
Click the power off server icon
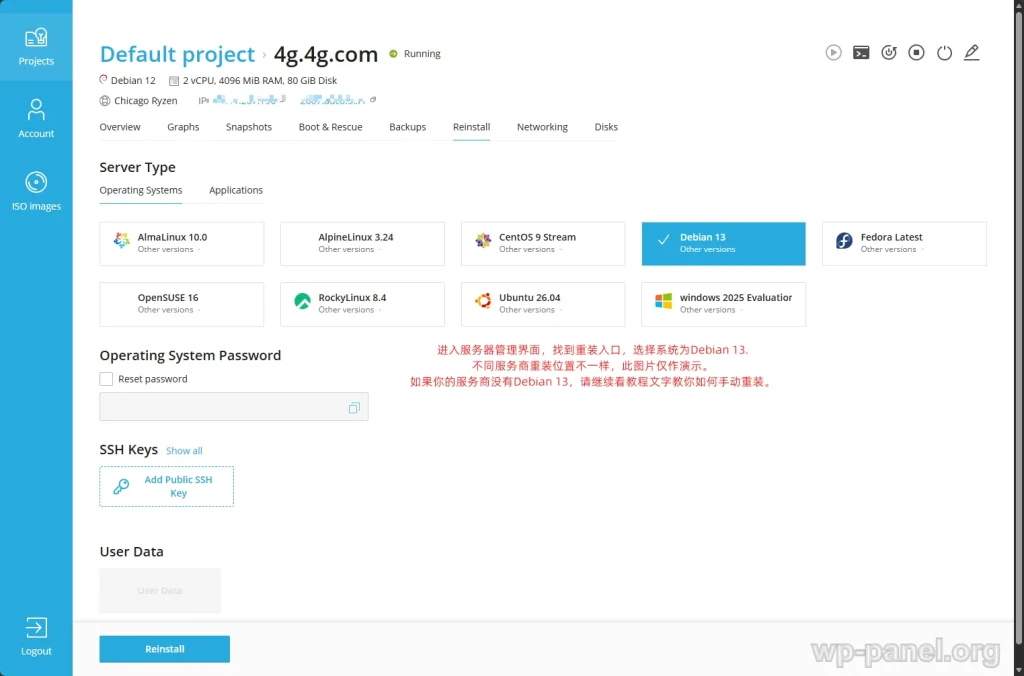pos(944,52)
